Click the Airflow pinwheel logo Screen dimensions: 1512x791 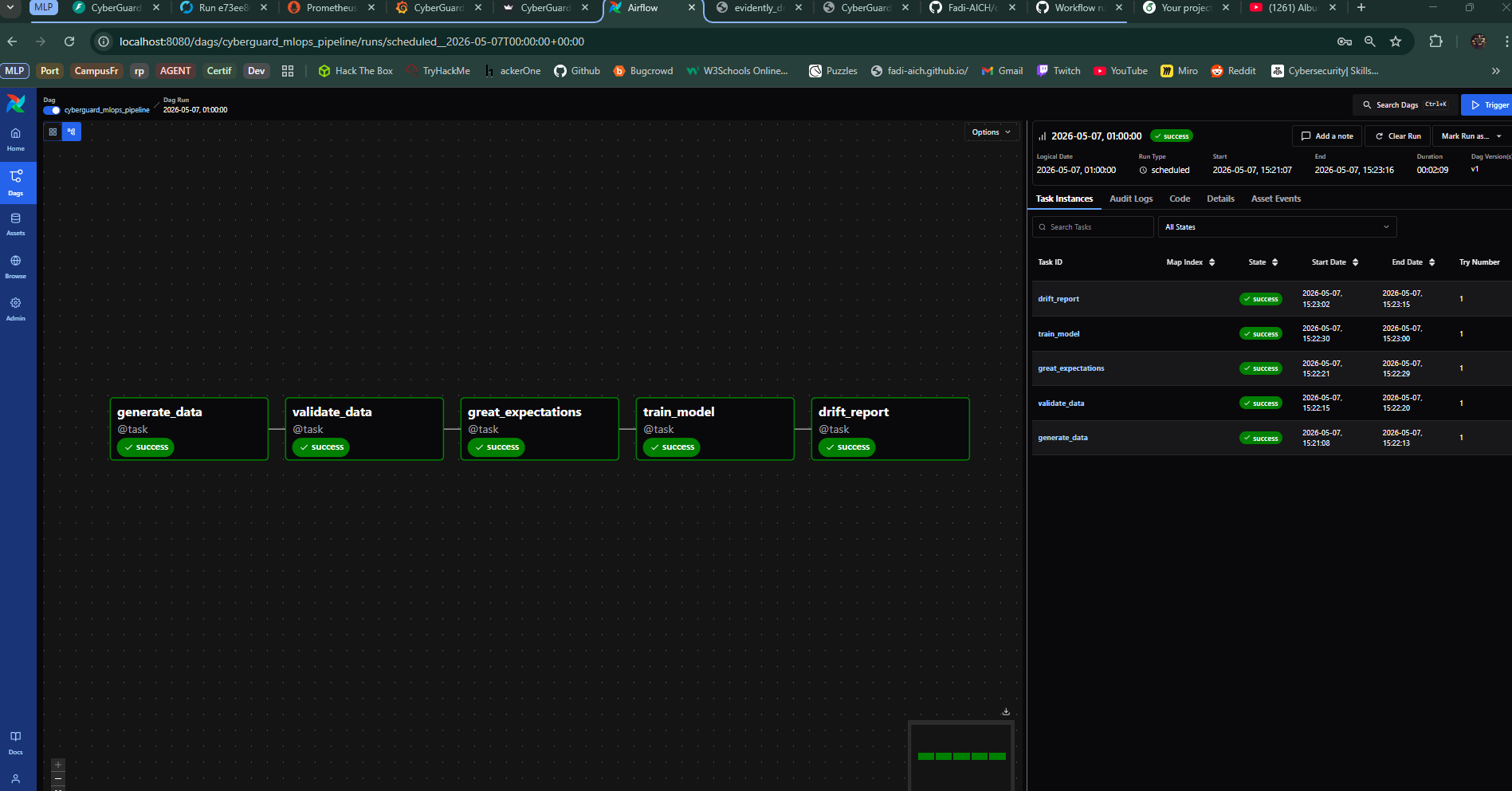pyautogui.click(x=16, y=104)
